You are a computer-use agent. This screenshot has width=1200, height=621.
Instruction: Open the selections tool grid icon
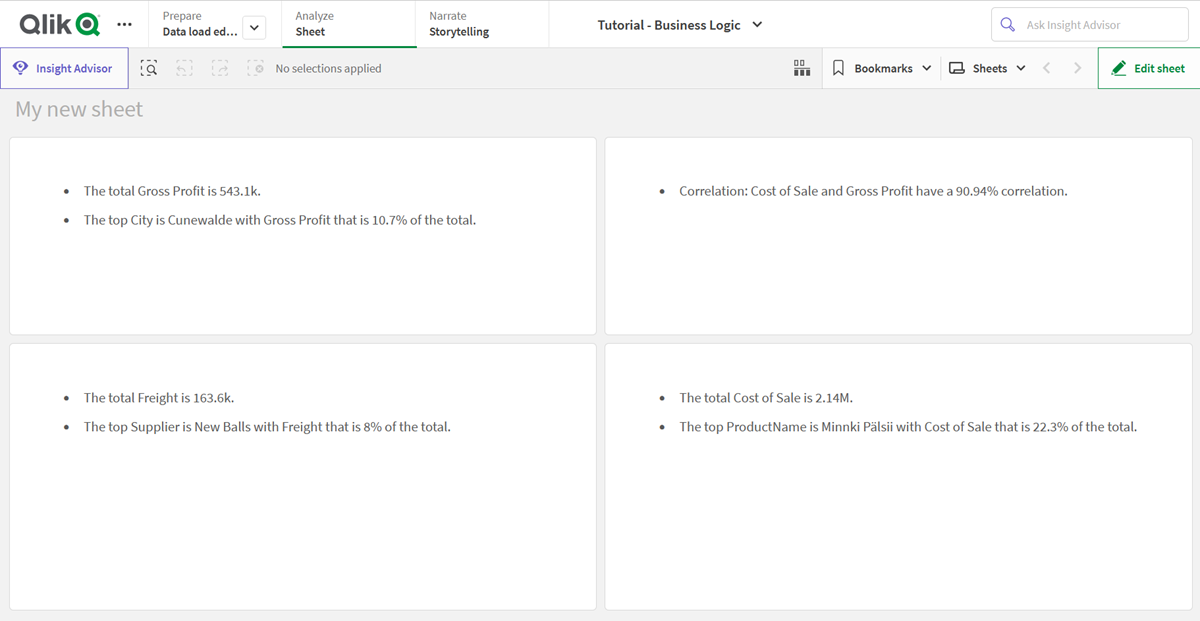[801, 68]
